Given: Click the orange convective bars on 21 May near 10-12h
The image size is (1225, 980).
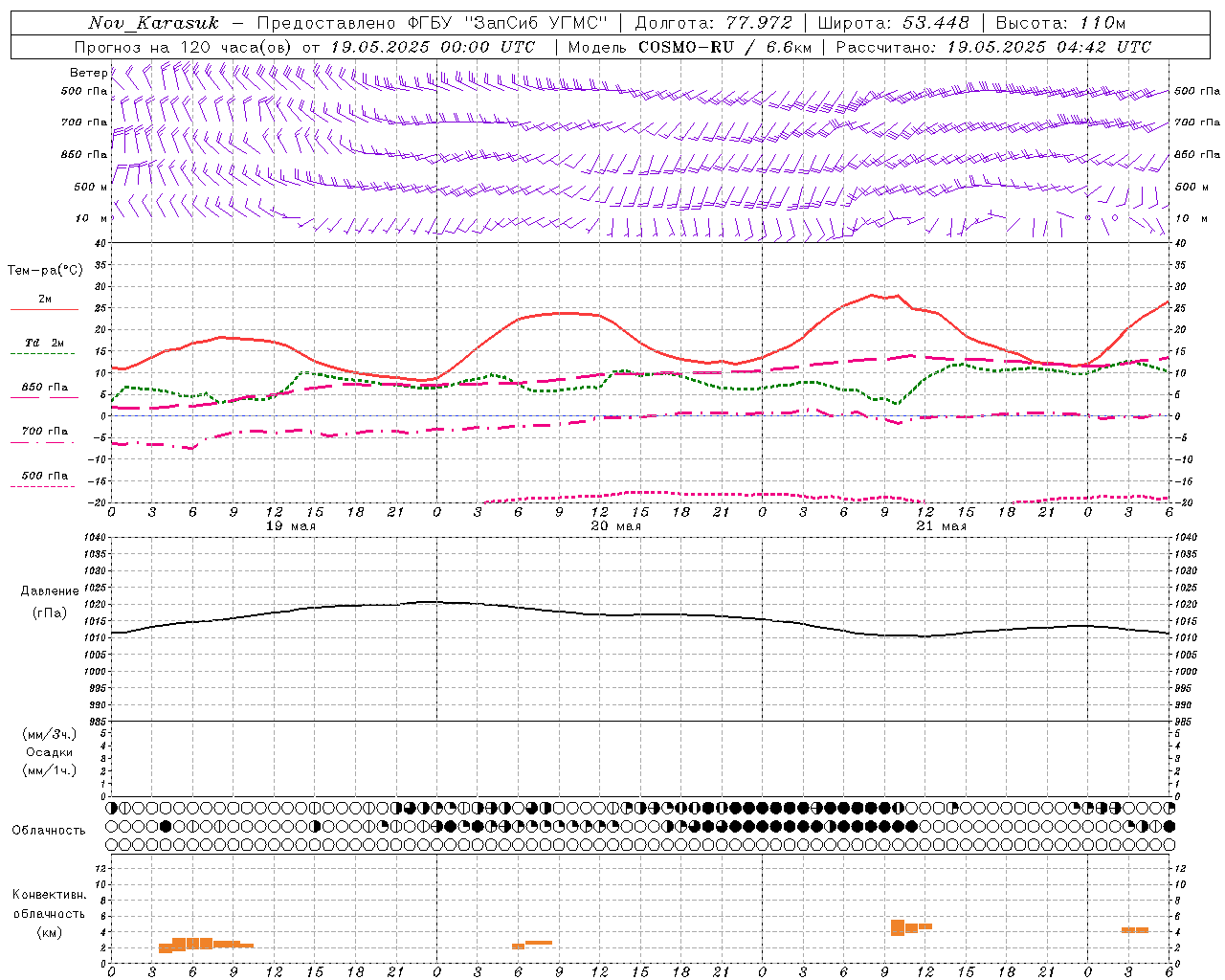Looking at the screenshot, I should pos(911,927).
